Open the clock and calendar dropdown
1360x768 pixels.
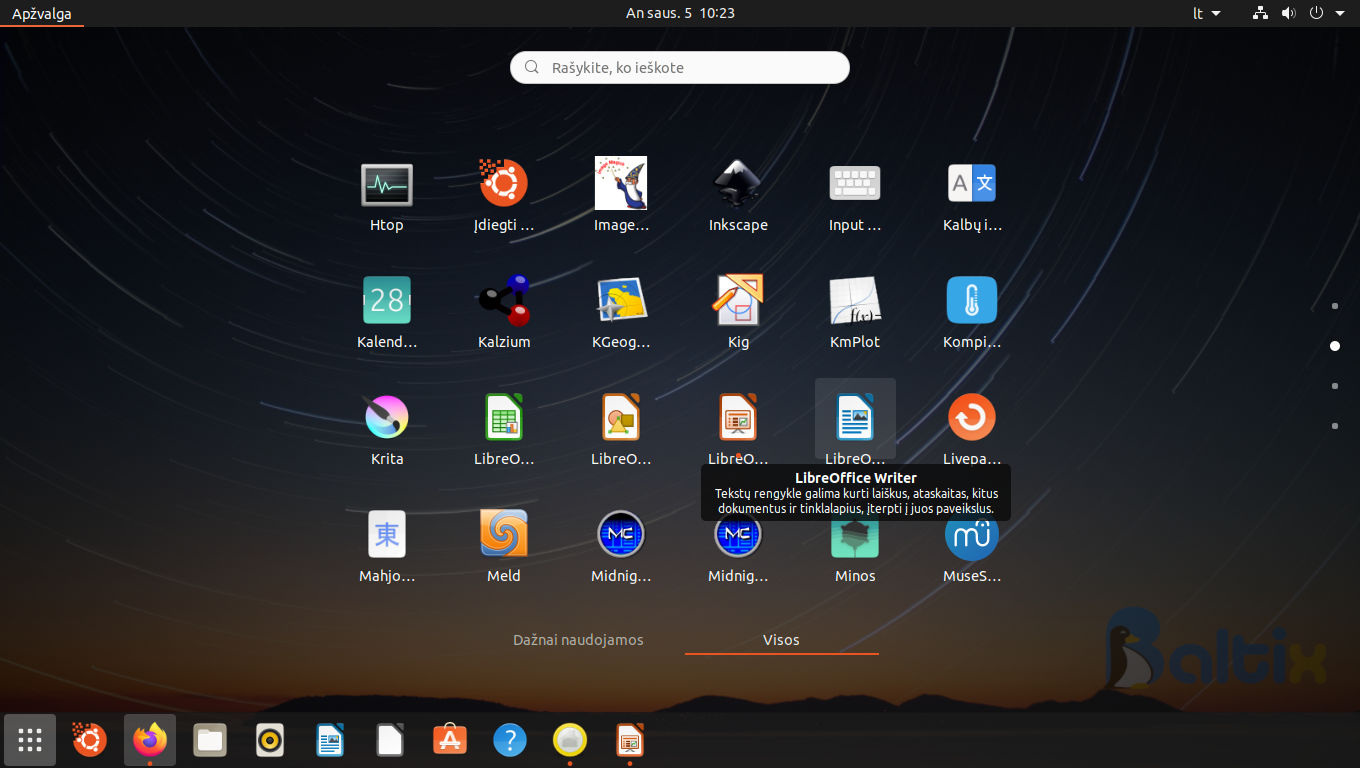pyautogui.click(x=679, y=13)
